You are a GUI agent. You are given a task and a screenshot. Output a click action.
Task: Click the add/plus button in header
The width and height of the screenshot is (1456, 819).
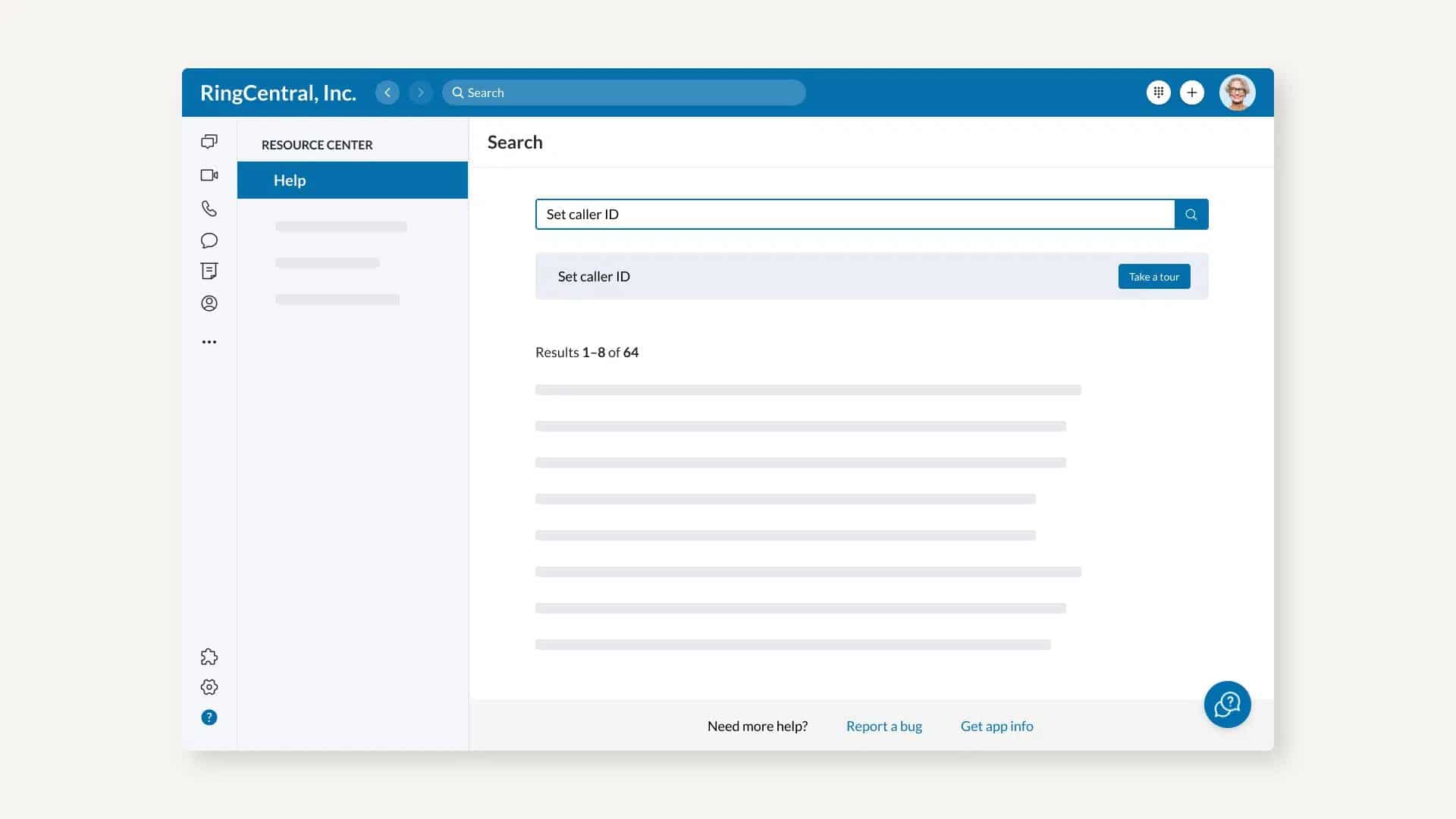(1192, 92)
